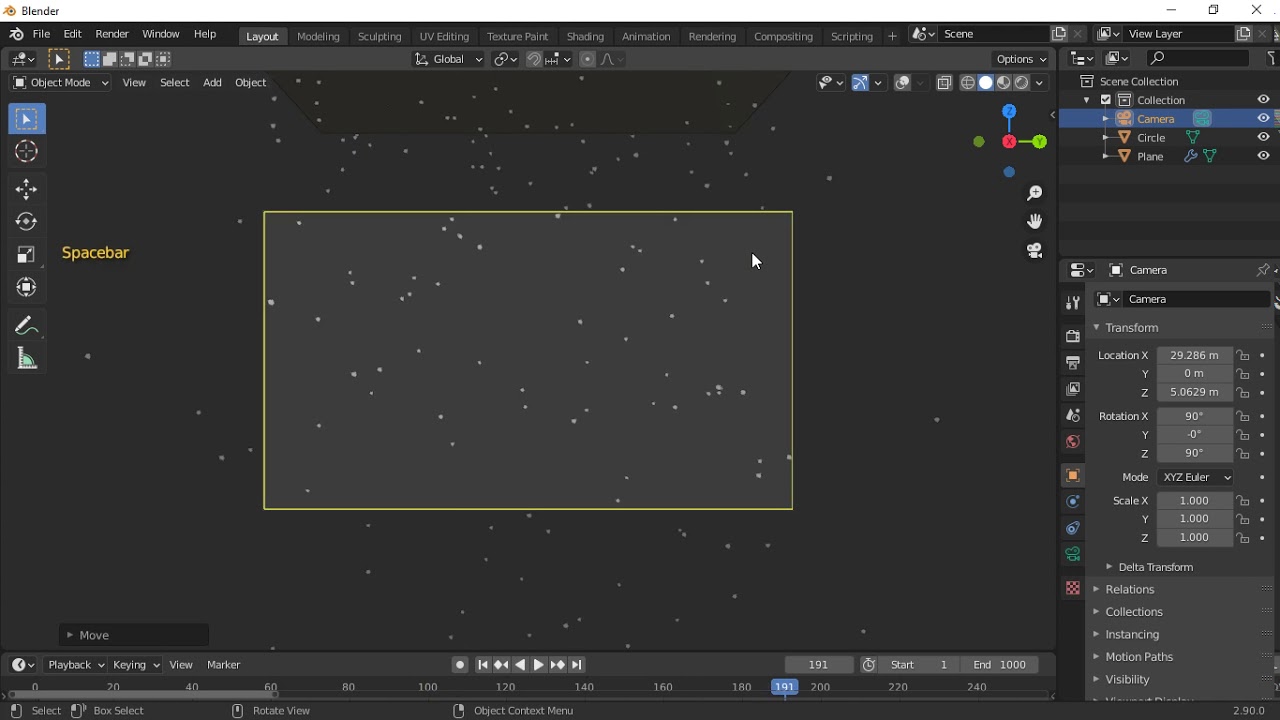
Task: Toggle the Location X lock icon
Action: (x=1243, y=356)
